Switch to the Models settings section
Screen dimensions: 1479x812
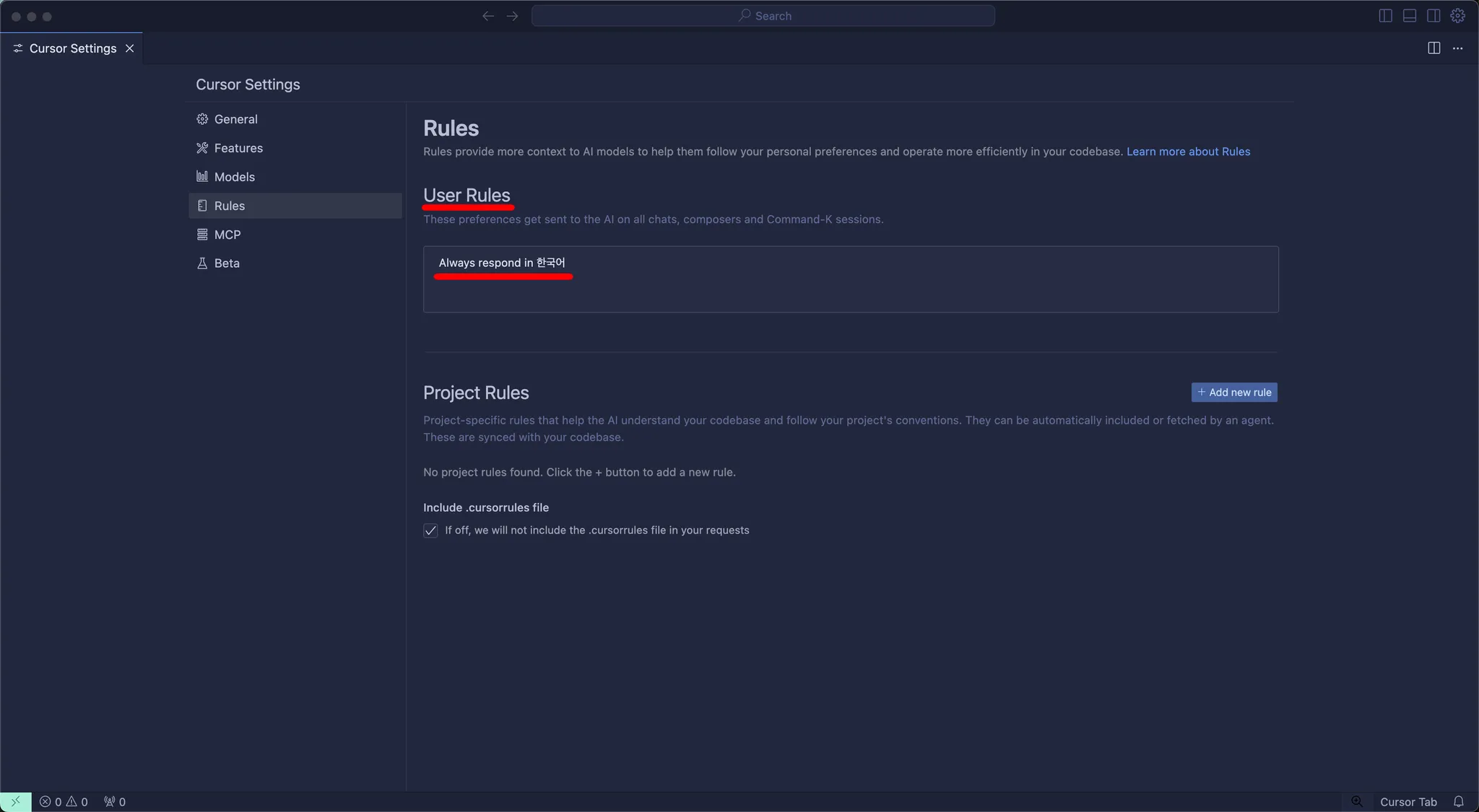pyautogui.click(x=234, y=177)
